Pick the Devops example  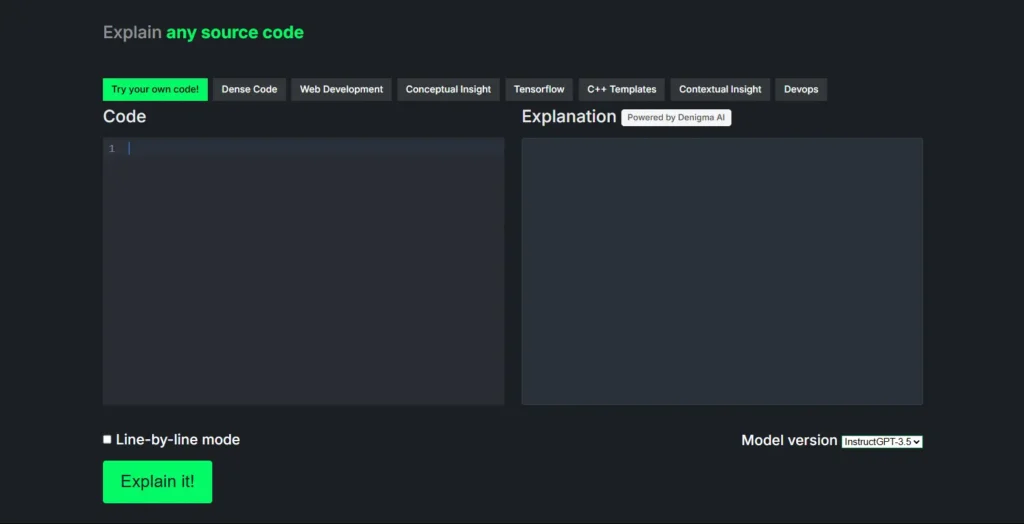click(801, 90)
